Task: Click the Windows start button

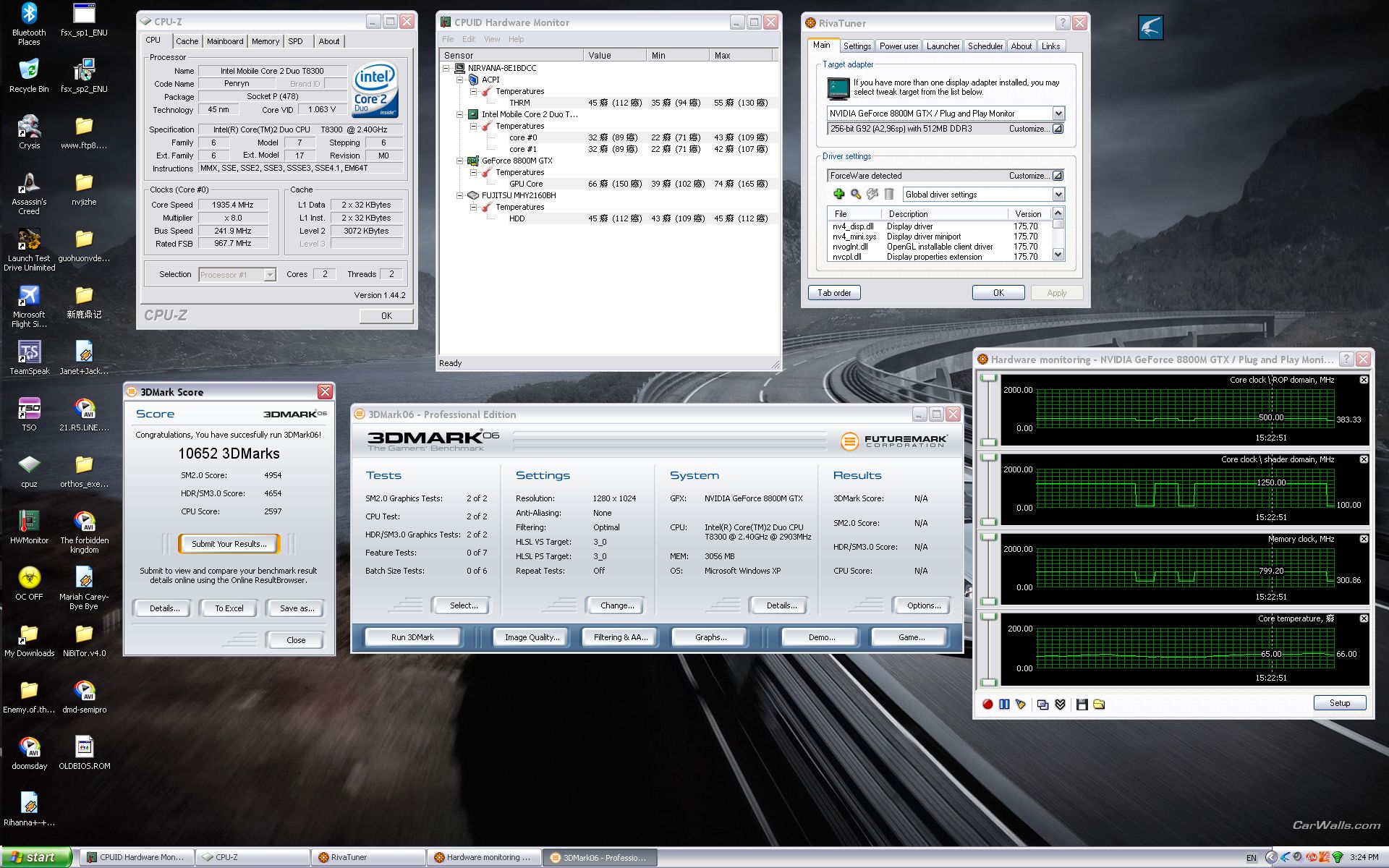Action: 36,857
